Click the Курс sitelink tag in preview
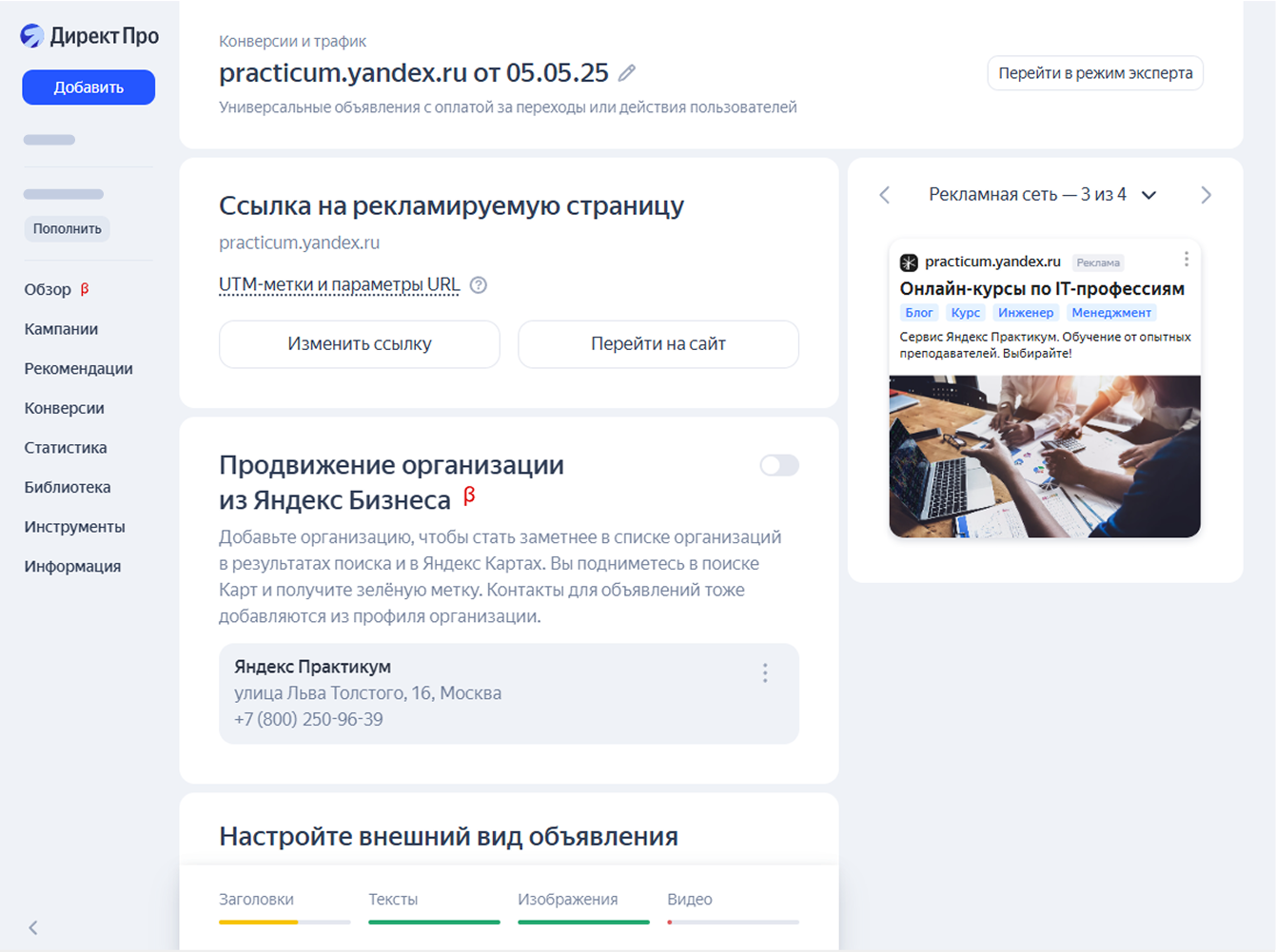The width and height of the screenshot is (1276, 952). point(965,313)
